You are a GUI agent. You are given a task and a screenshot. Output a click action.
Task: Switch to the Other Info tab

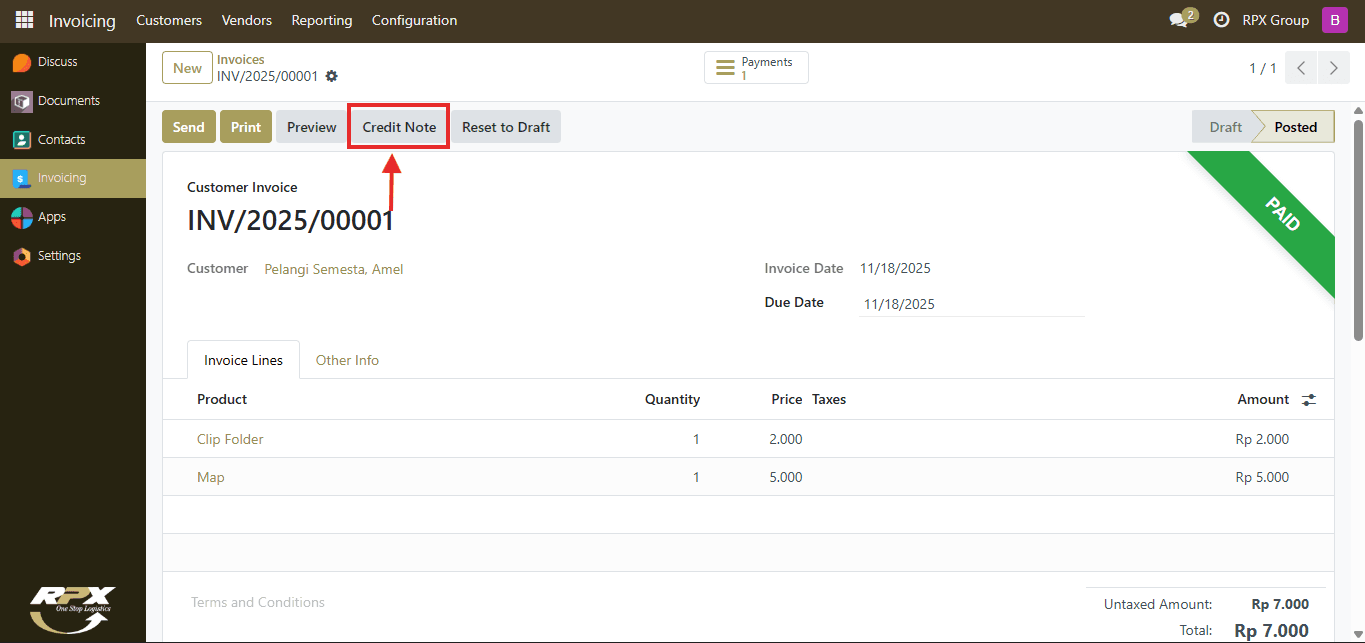coord(347,360)
